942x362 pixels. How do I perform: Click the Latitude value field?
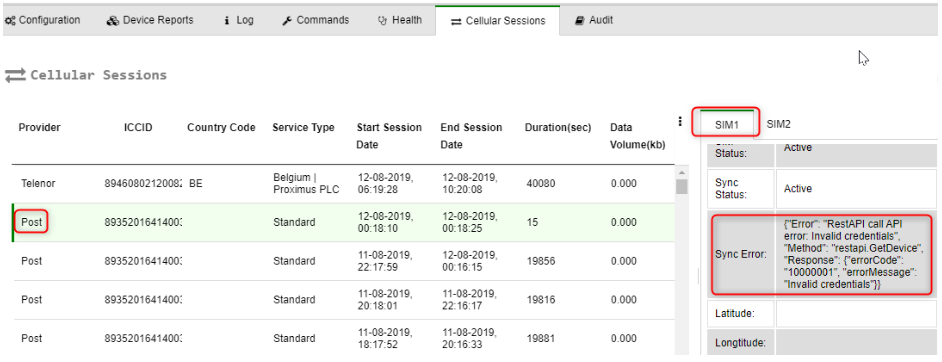pyautogui.click(x=855, y=313)
